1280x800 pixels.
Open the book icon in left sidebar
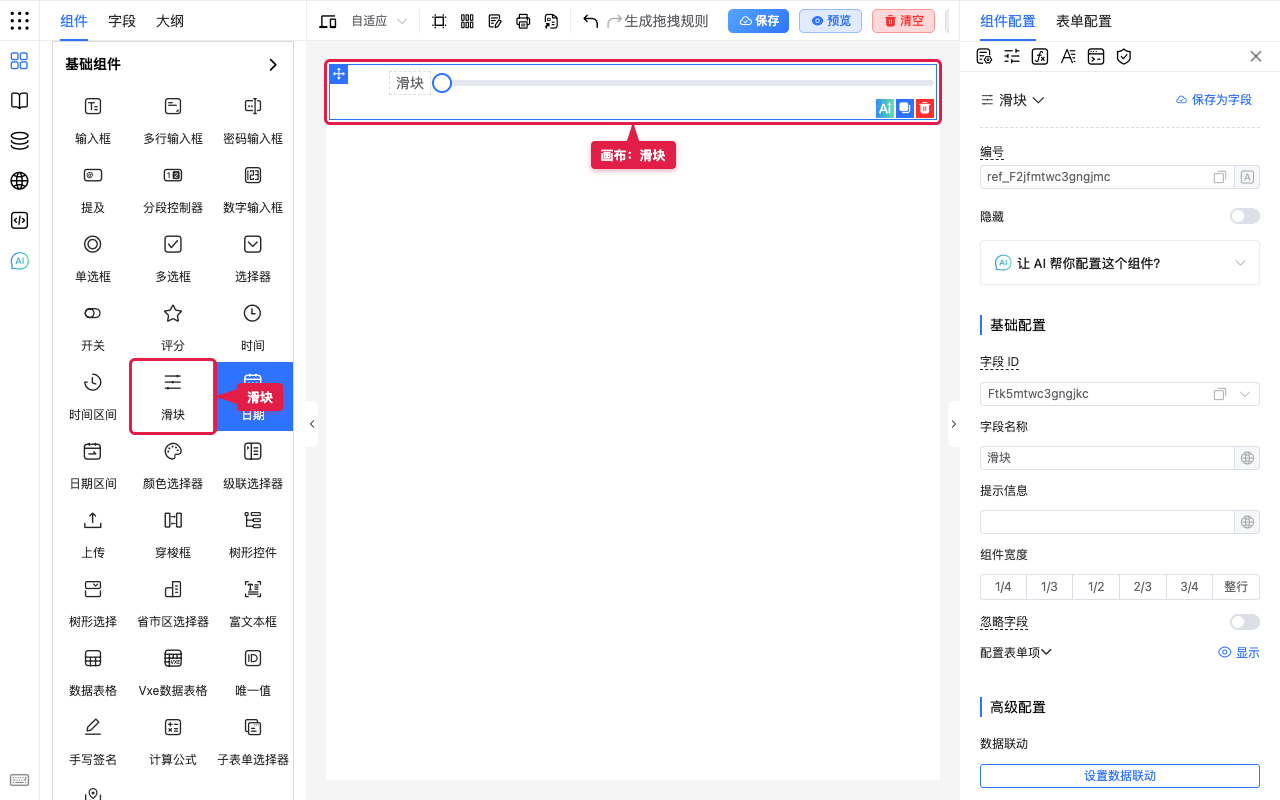coord(19,101)
